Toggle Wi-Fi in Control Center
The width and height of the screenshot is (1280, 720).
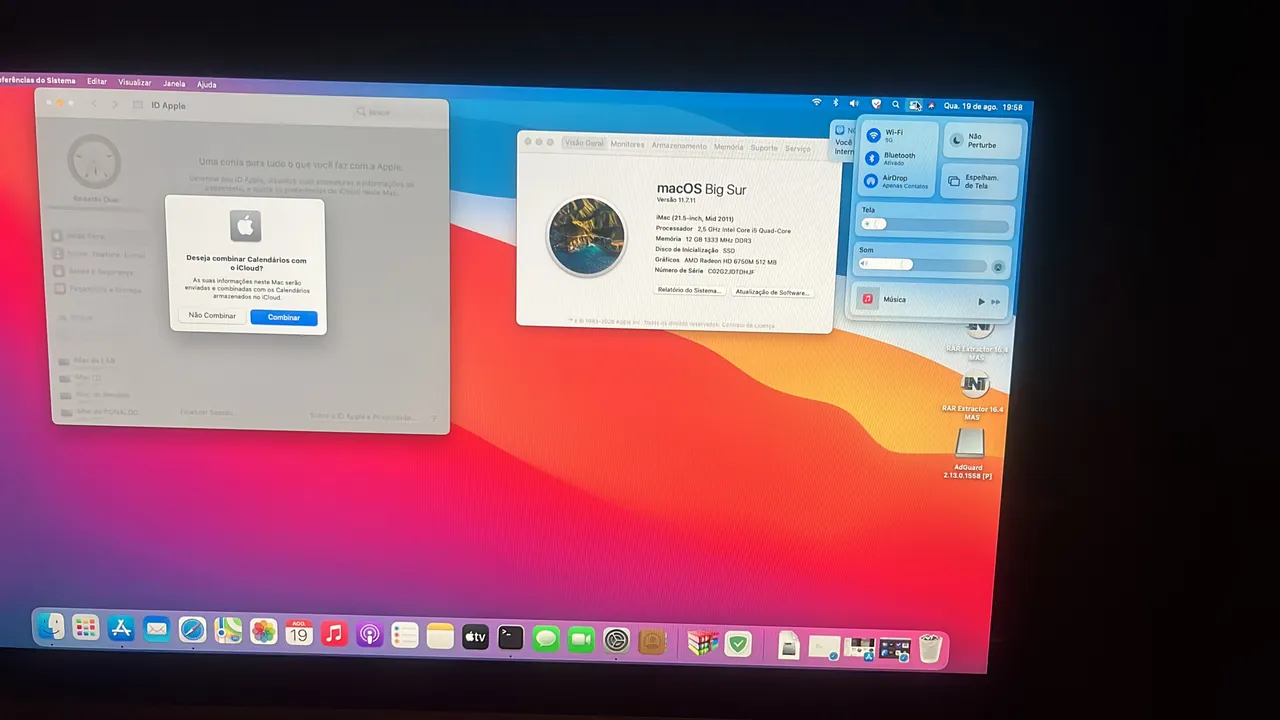click(x=873, y=135)
